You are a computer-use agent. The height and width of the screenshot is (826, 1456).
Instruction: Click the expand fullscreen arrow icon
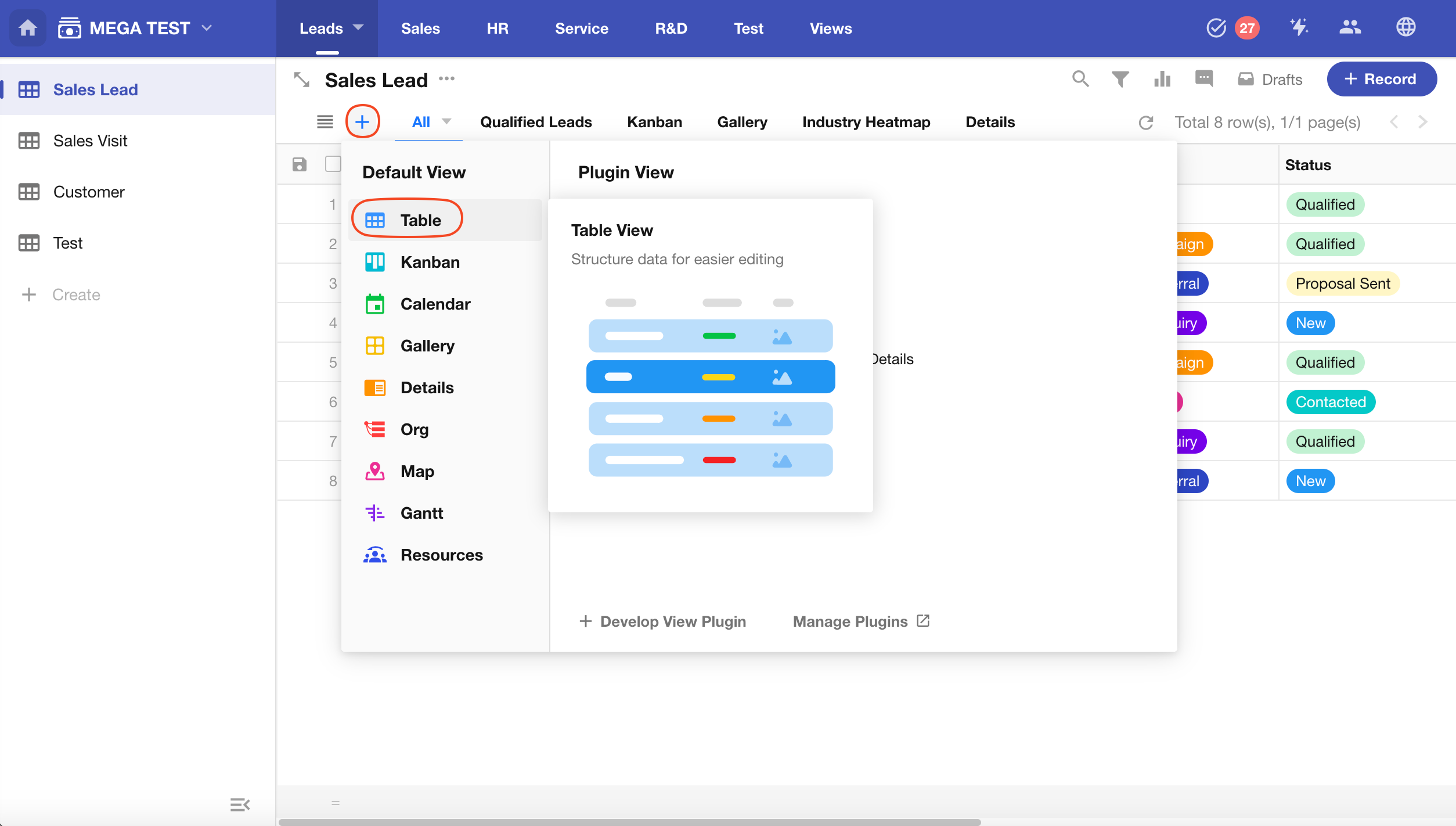(x=302, y=80)
